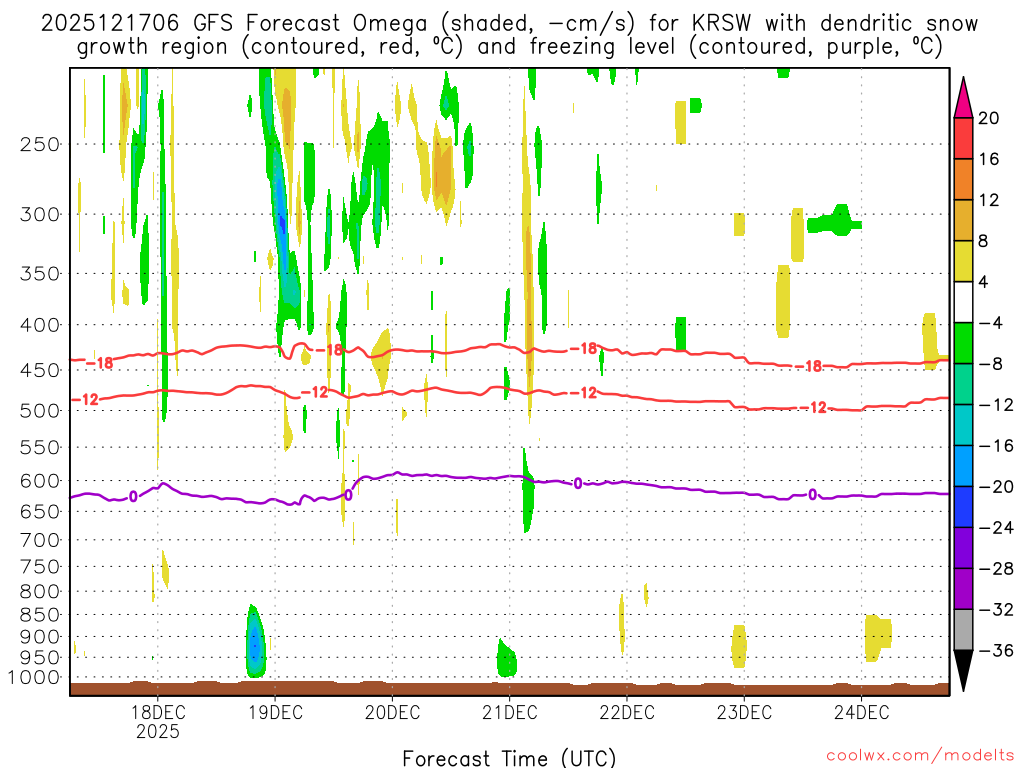
Task: Pick the dark blue -20 to -24 colorbar swatch
Action: point(963,507)
